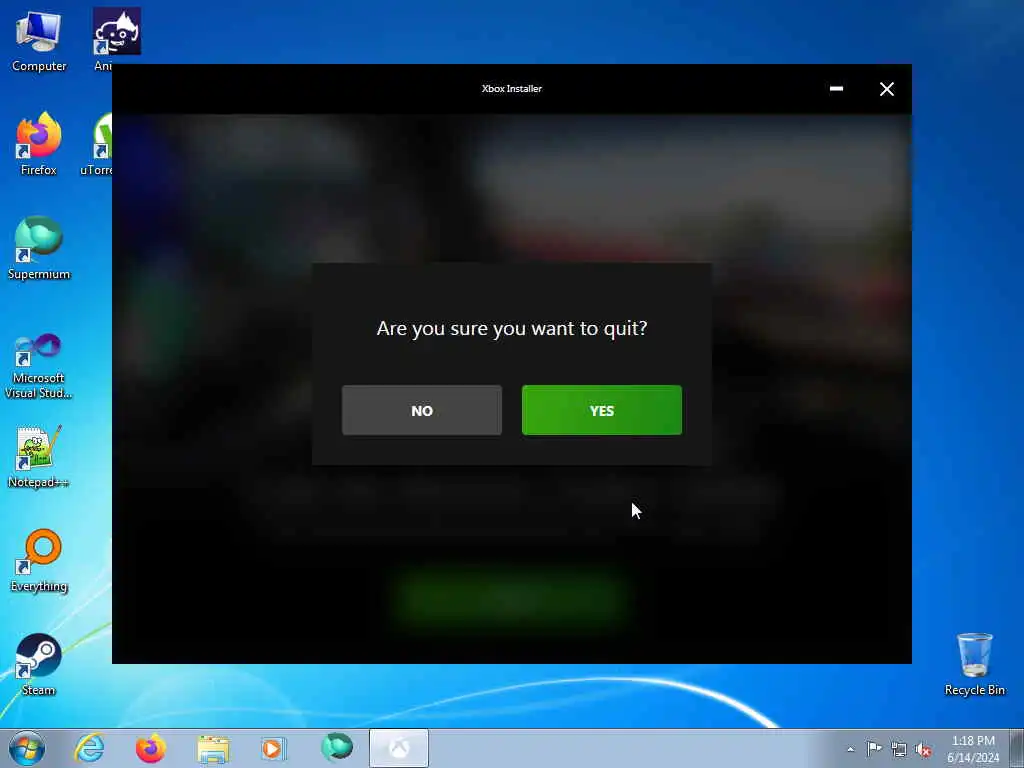Open Supermium from the taskbar
This screenshot has height=768, width=1024.
[x=336, y=748]
